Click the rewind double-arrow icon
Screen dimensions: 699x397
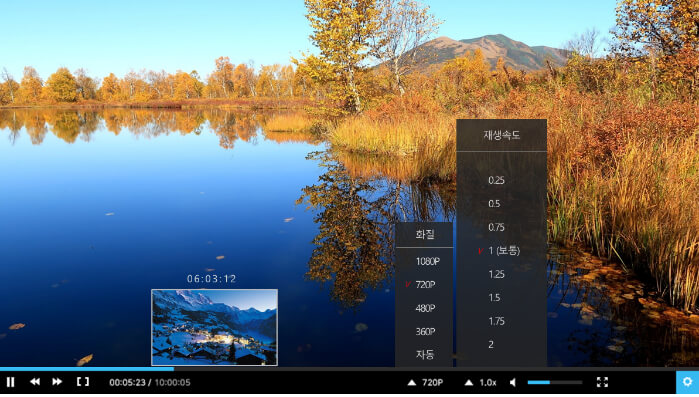click(35, 381)
